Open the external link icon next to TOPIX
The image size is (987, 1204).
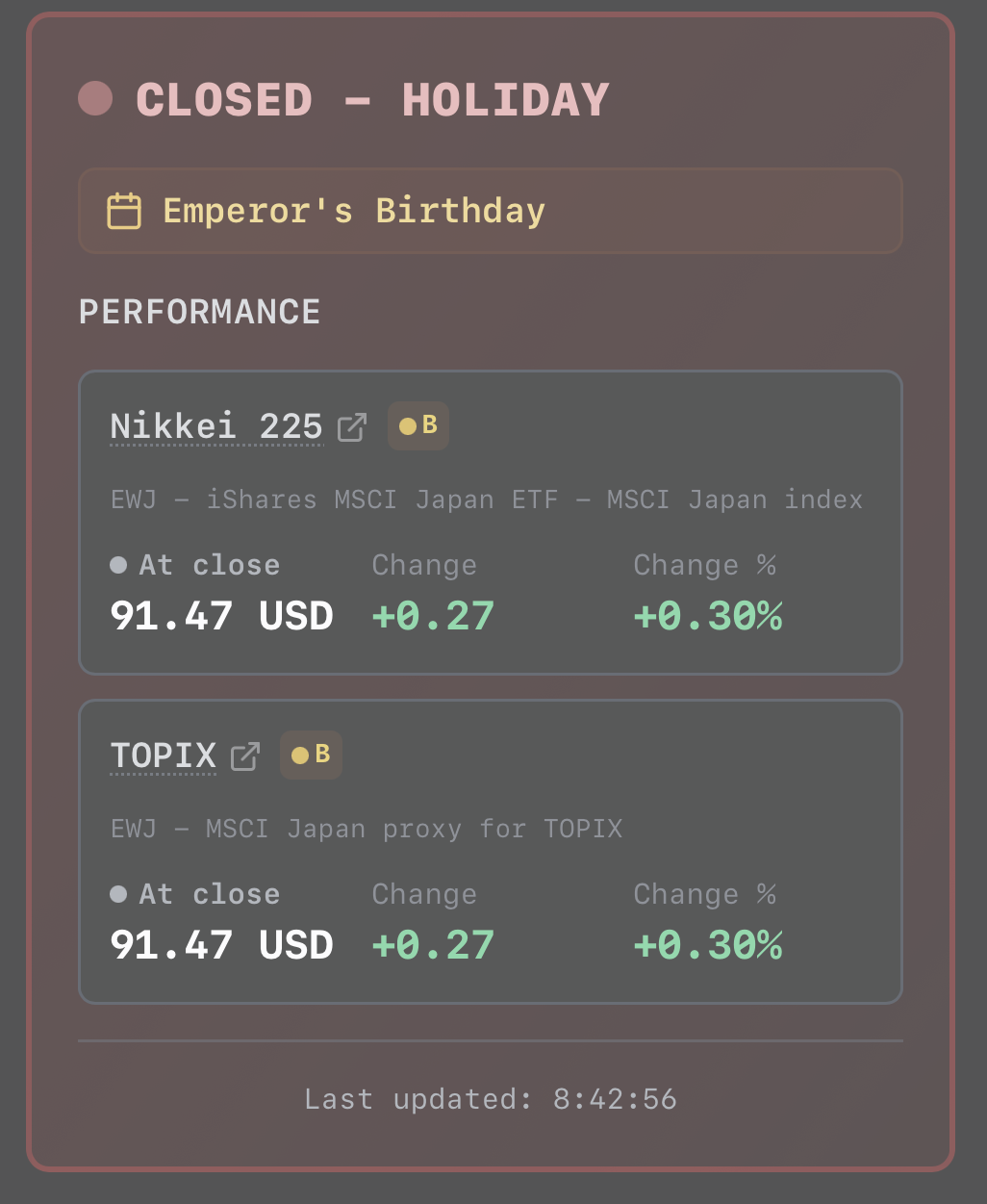point(245,756)
